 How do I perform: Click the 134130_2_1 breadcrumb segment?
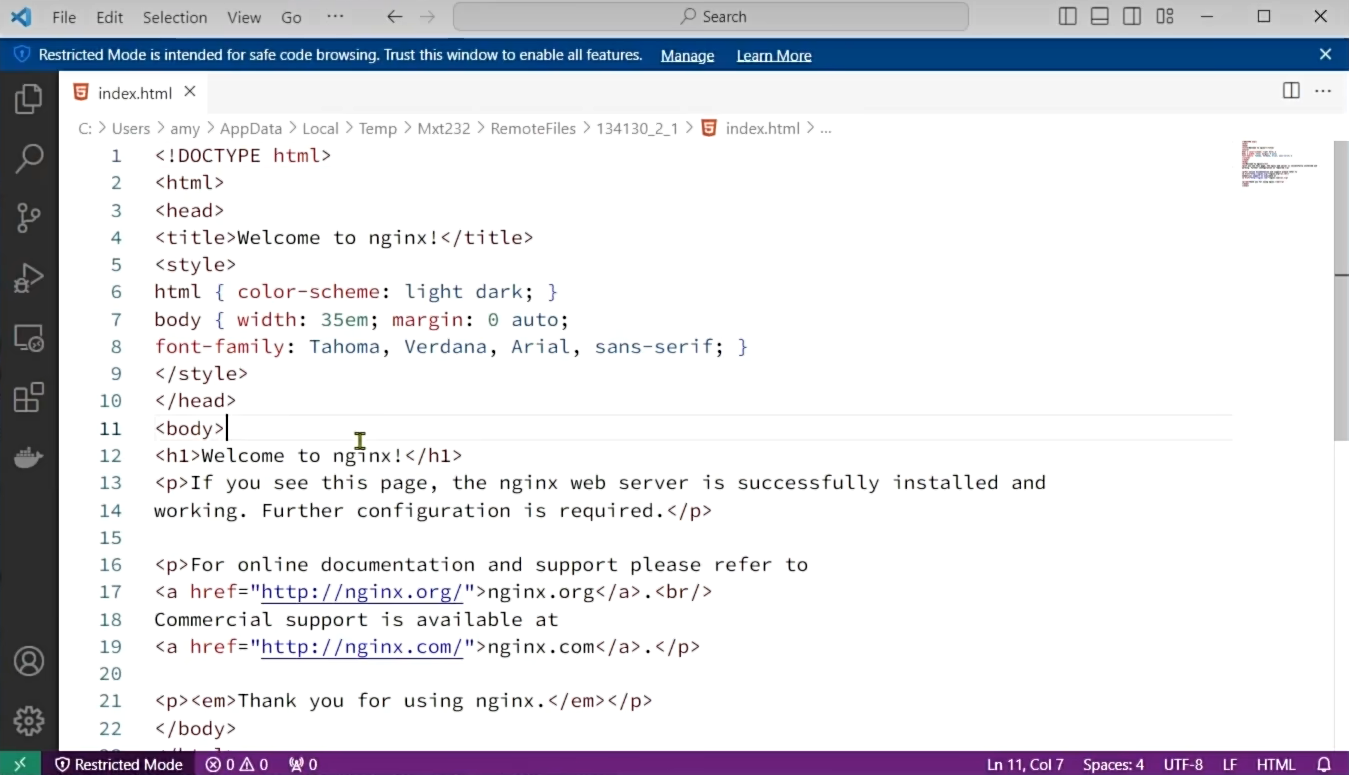pyautogui.click(x=637, y=128)
